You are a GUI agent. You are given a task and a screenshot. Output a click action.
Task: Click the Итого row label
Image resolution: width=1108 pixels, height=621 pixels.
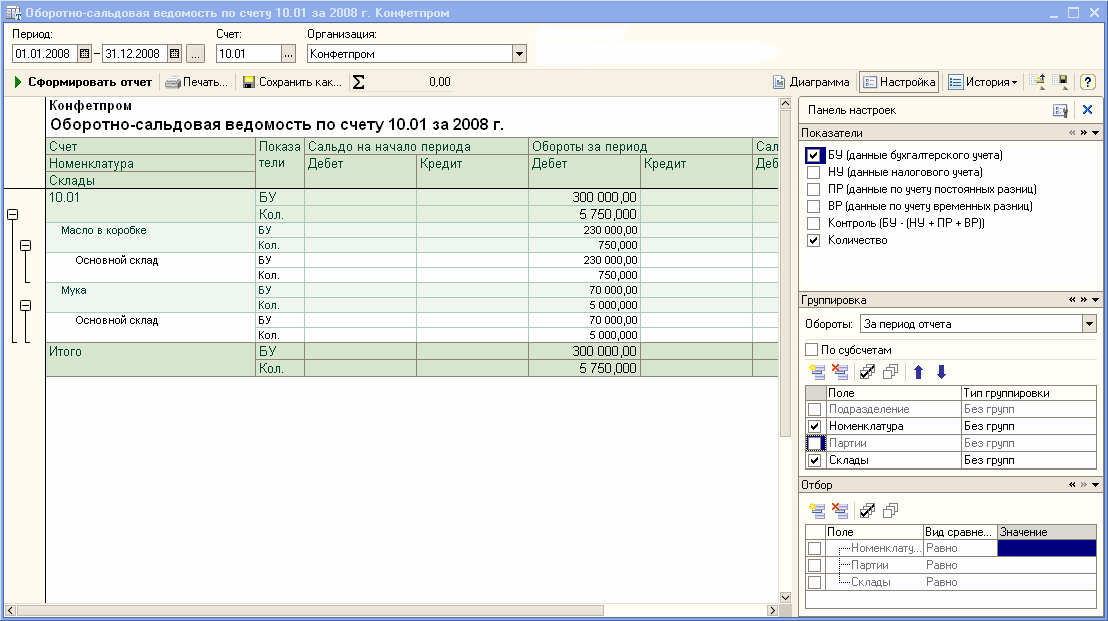(x=65, y=351)
